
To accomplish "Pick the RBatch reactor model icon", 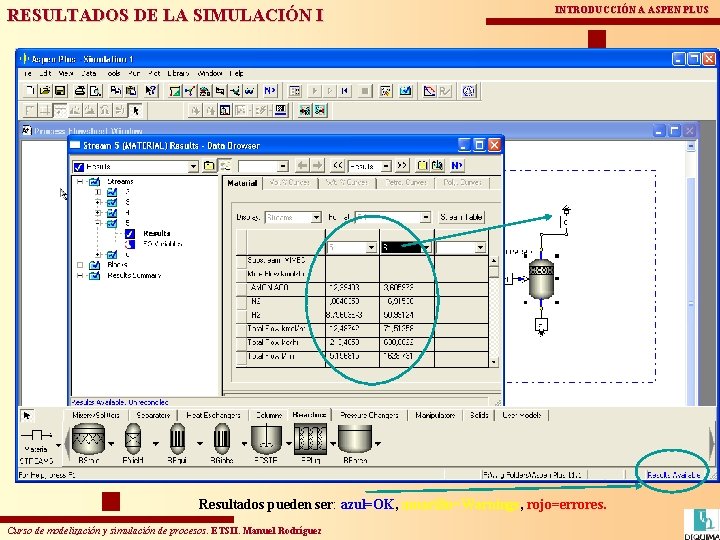I will 354,439.
